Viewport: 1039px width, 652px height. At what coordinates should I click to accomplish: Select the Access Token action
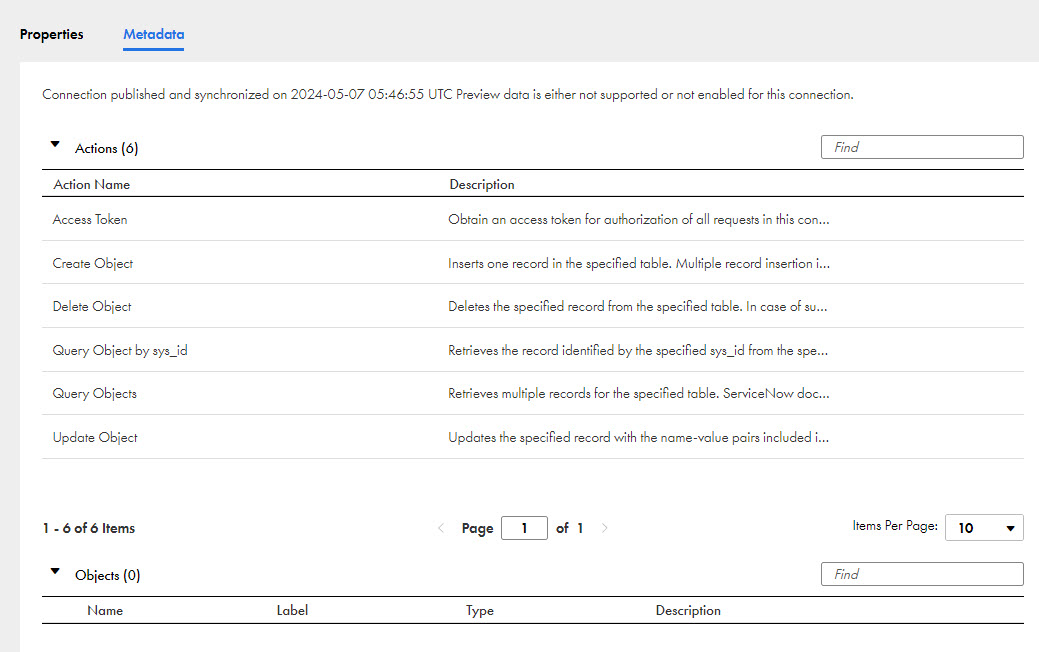[x=90, y=219]
